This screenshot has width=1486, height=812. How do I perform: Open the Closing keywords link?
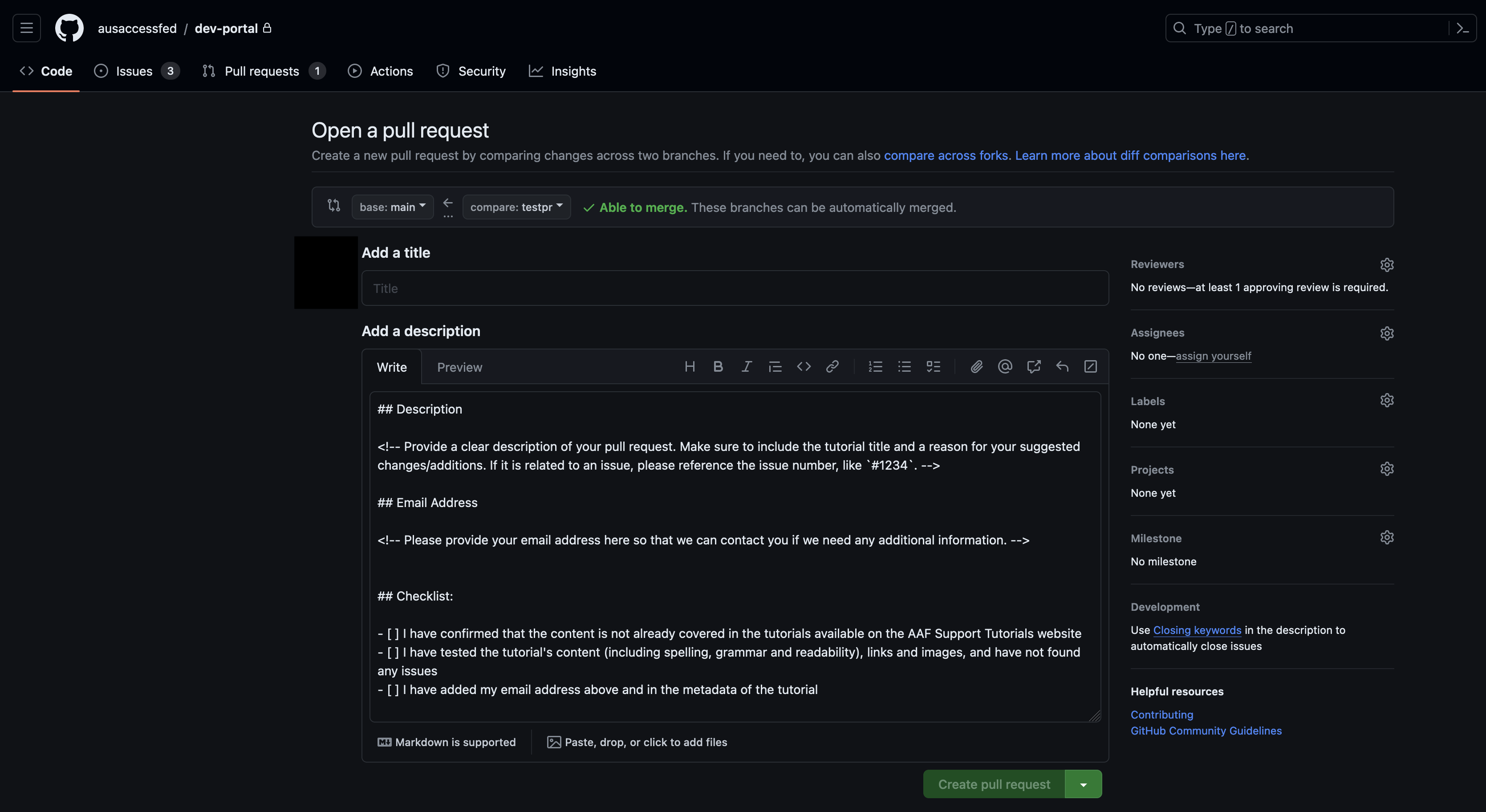pos(1197,630)
